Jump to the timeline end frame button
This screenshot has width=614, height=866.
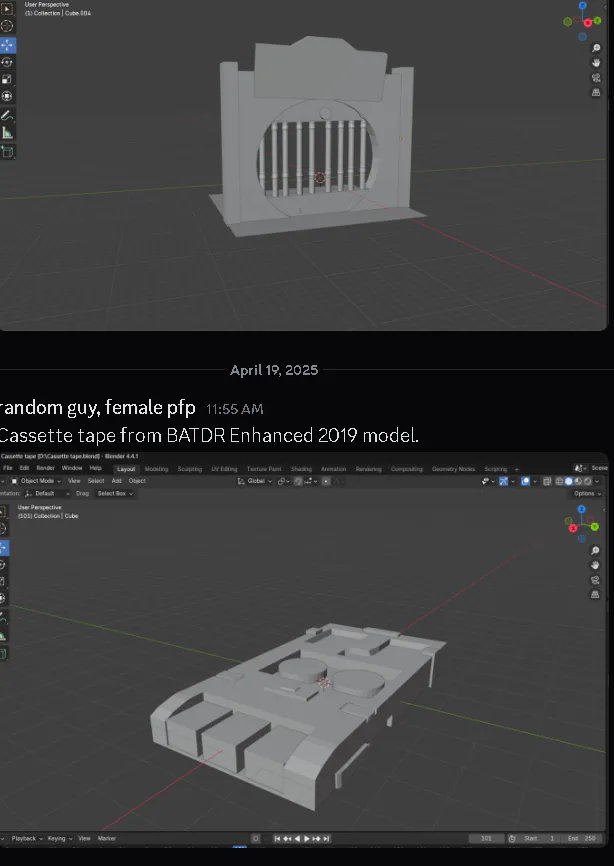[x=326, y=838]
